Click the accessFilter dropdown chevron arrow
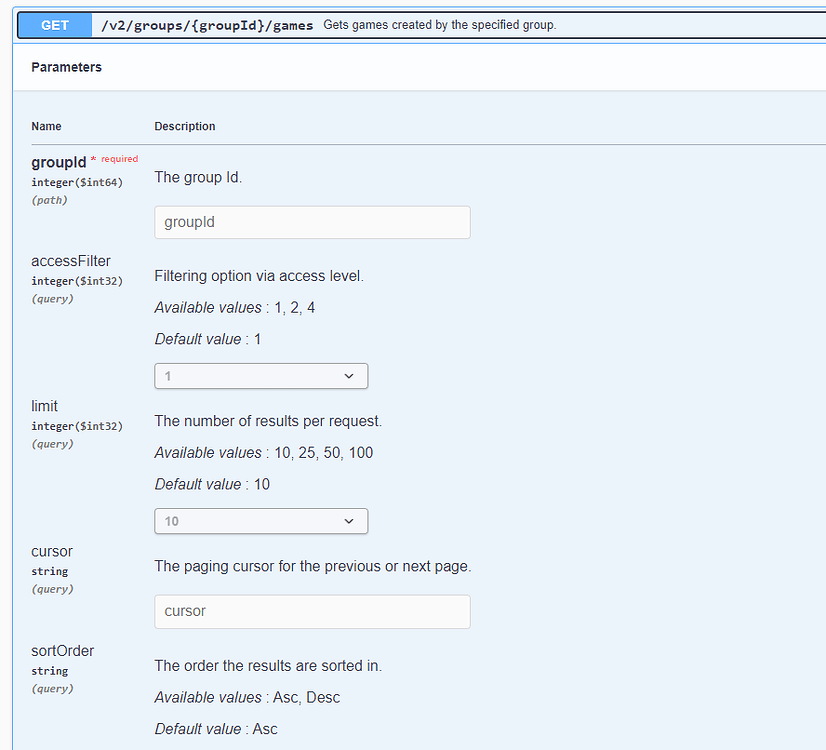 coord(348,375)
